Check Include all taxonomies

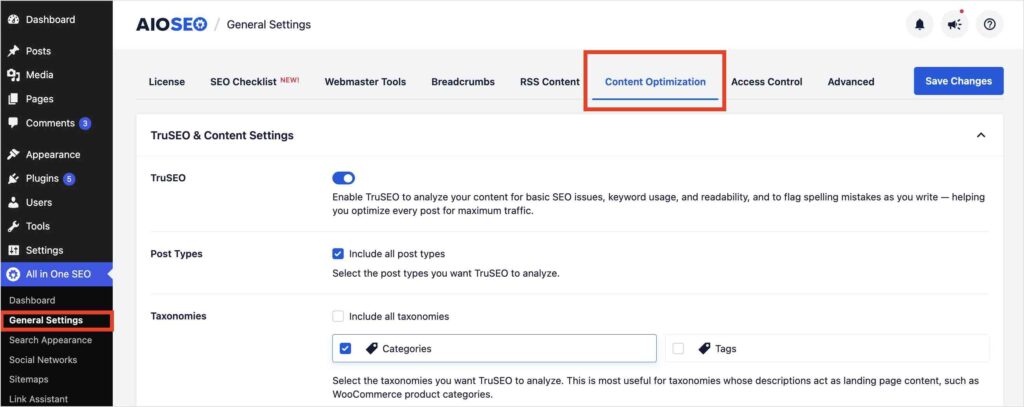(338, 316)
